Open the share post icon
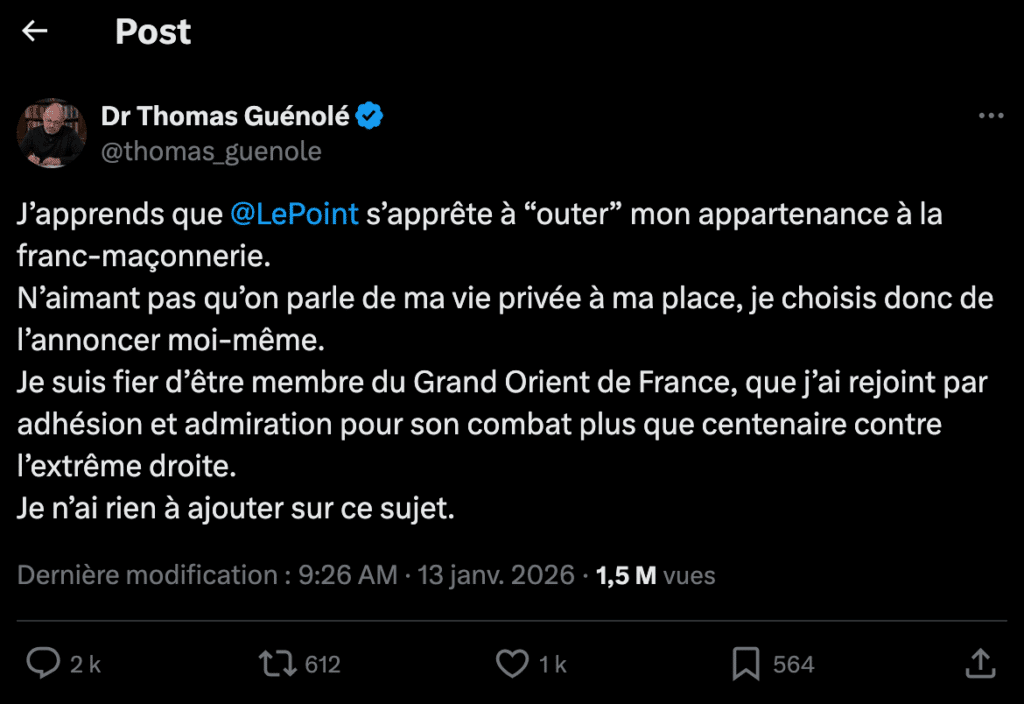The height and width of the screenshot is (704, 1024). pyautogui.click(x=981, y=662)
